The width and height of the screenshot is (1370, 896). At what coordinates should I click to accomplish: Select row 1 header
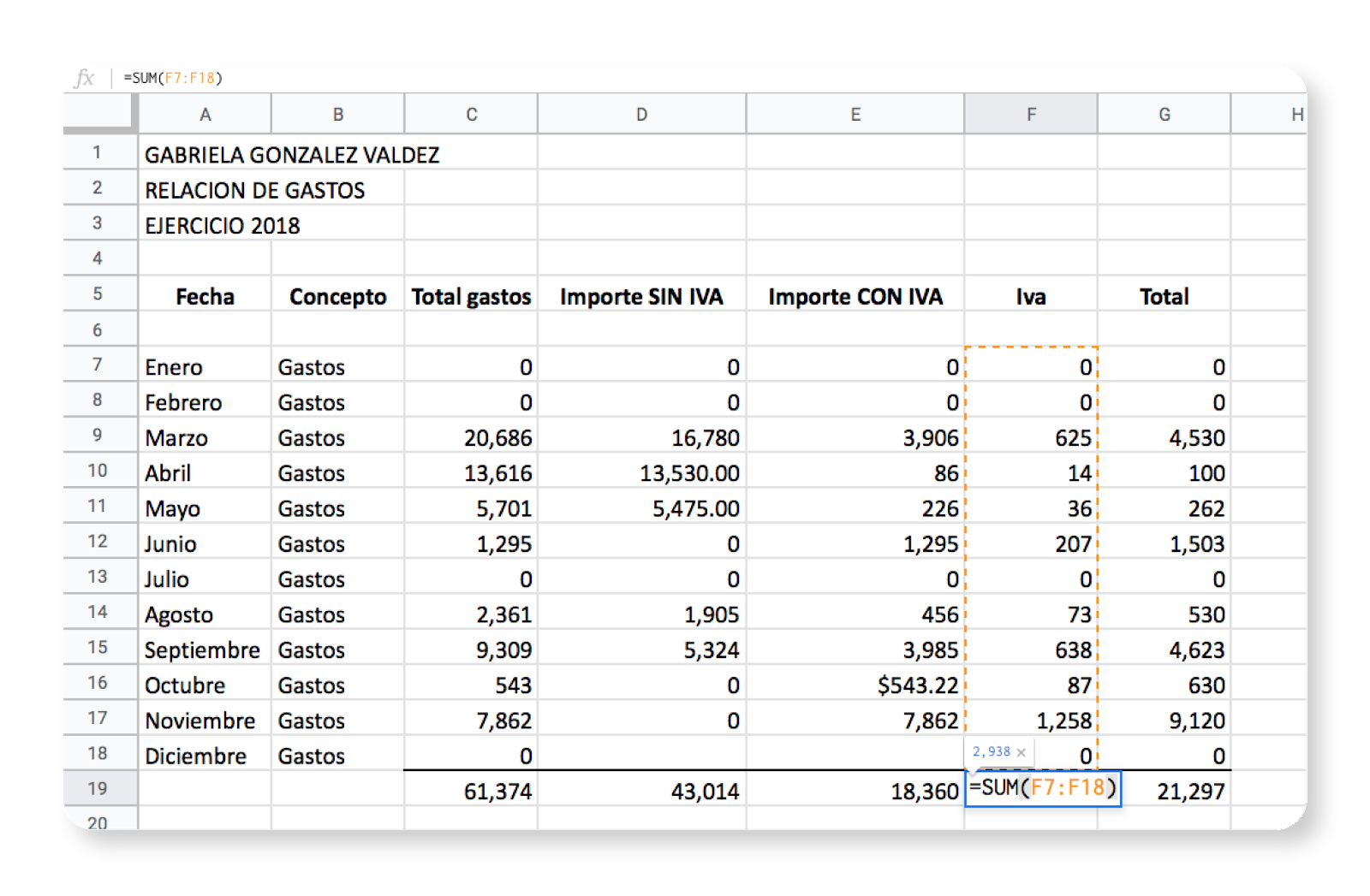(100, 152)
